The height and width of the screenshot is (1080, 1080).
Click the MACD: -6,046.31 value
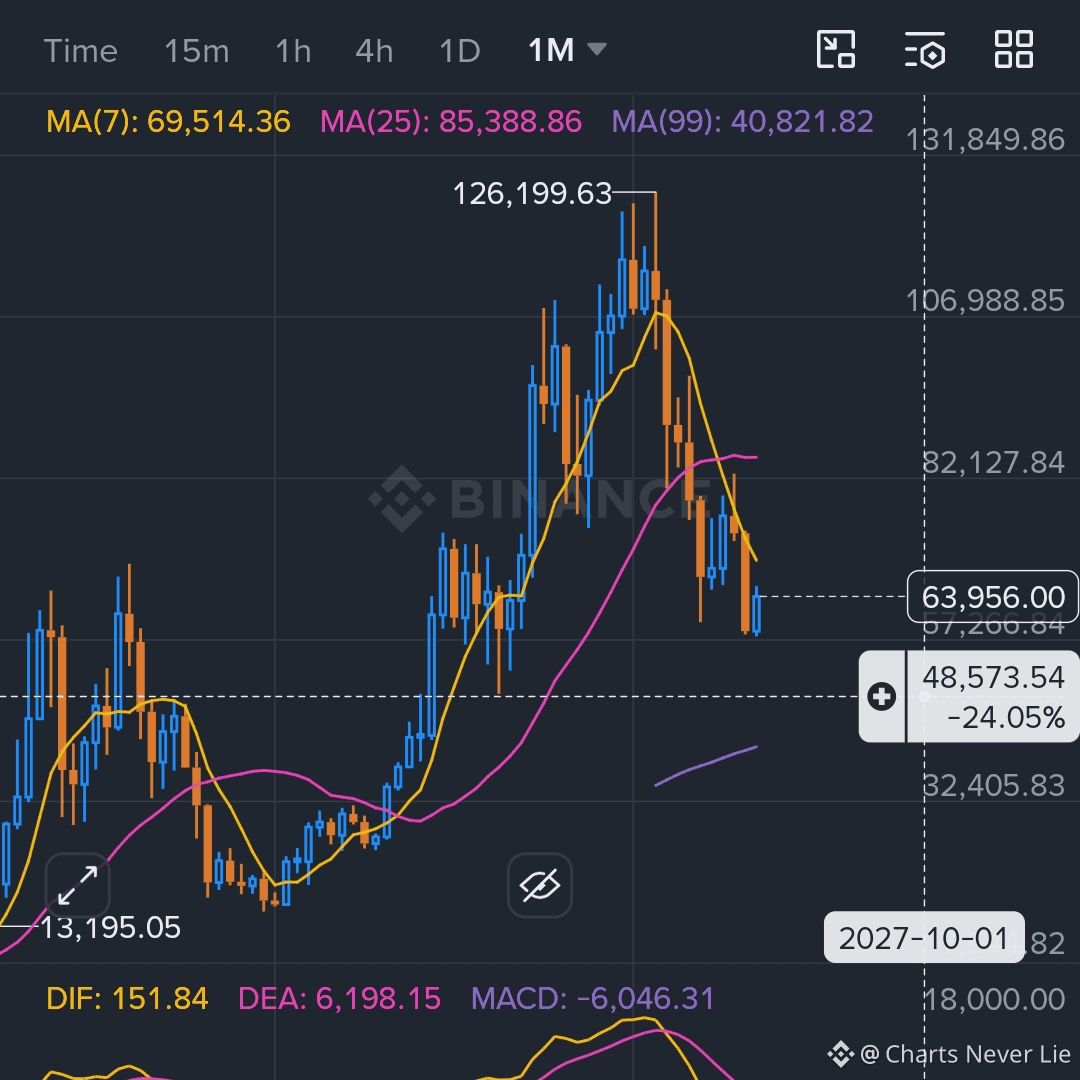593,999
